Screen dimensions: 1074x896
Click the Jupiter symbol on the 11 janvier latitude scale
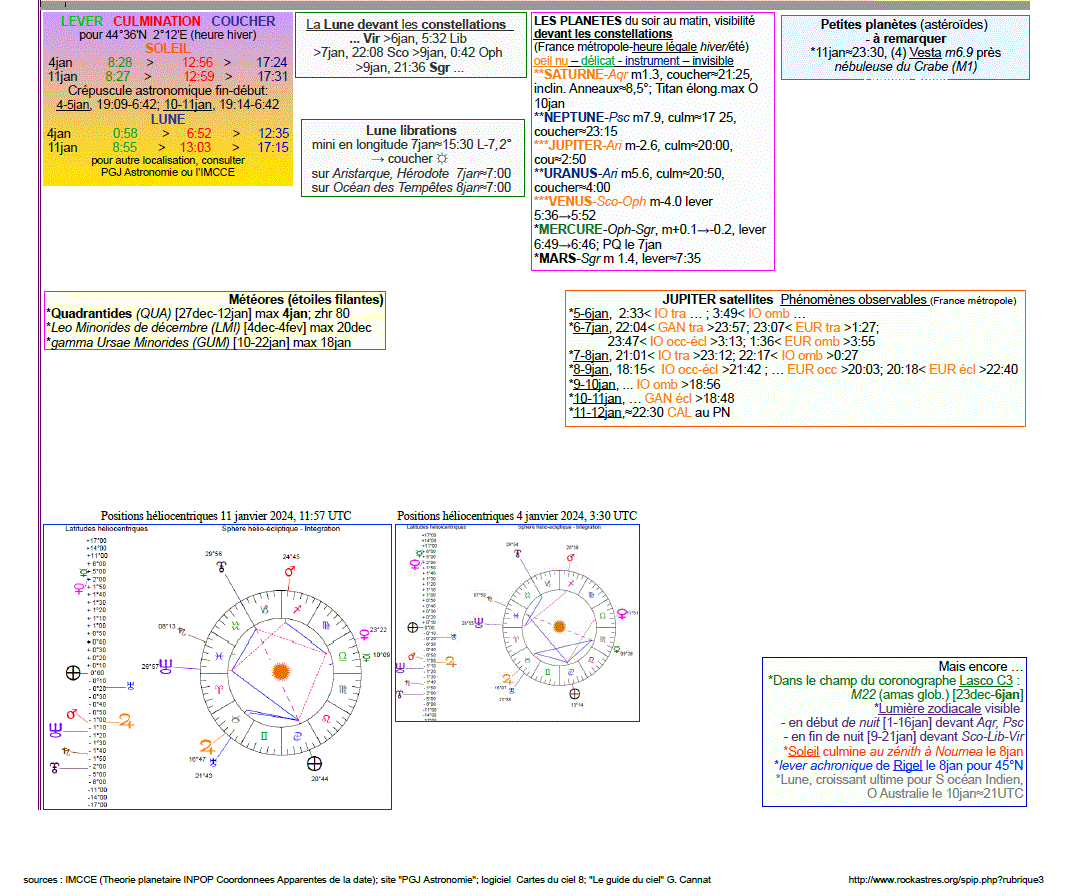pos(126,721)
